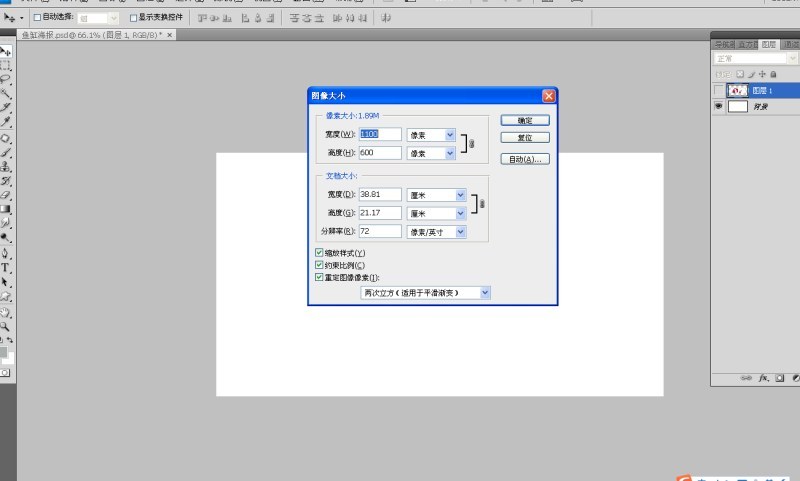This screenshot has width=800, height=481.
Task: Click the foreground color swatch
Action: [x=3, y=352]
